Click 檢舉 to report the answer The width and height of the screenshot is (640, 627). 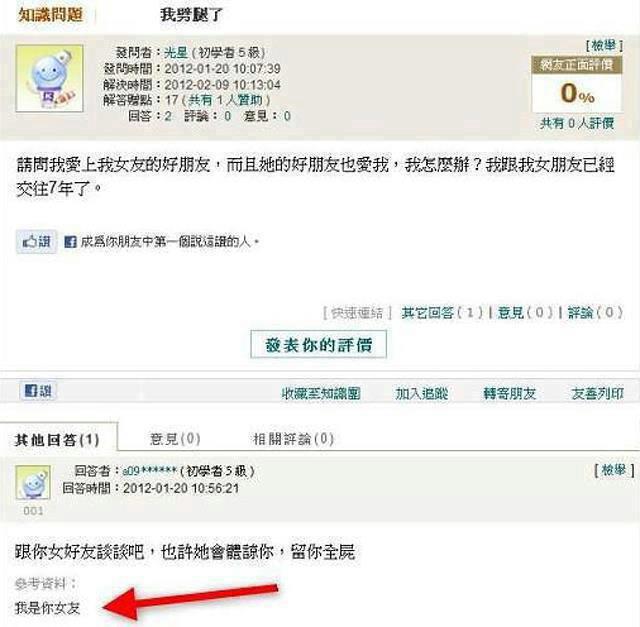click(x=614, y=470)
